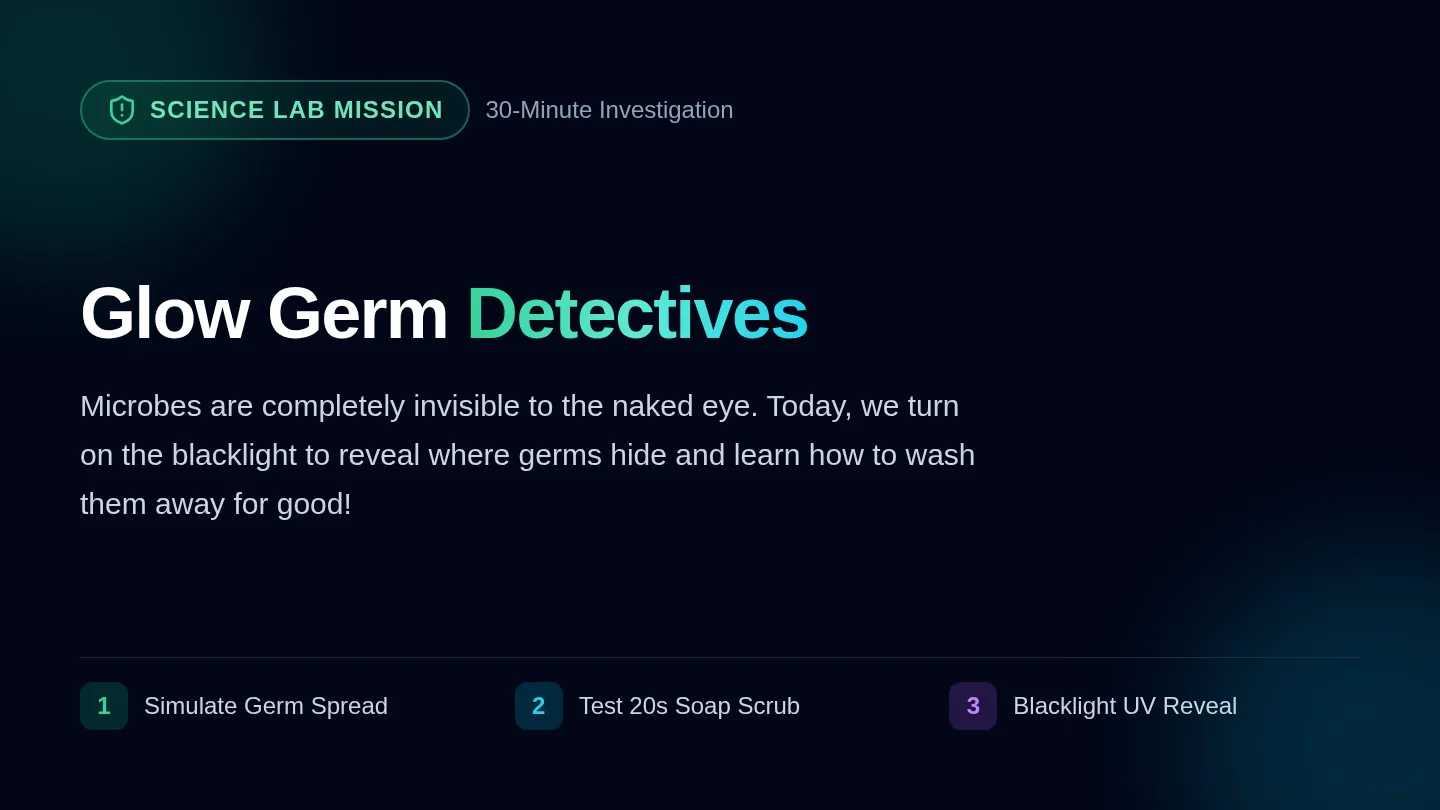Click the shield alert icon in the badge
Viewport: 1440px width, 810px height.
122,110
